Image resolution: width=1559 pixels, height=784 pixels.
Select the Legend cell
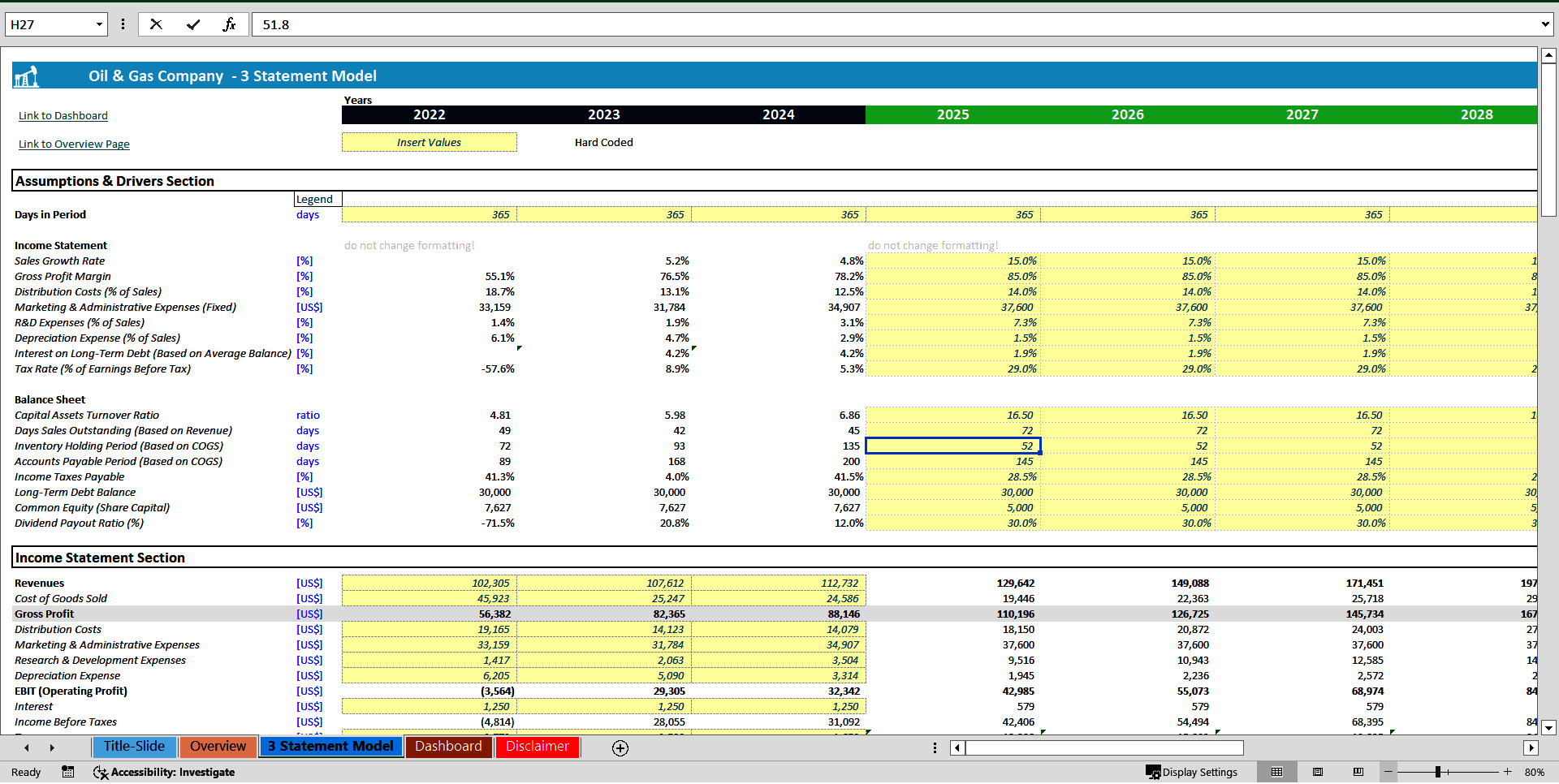point(317,200)
